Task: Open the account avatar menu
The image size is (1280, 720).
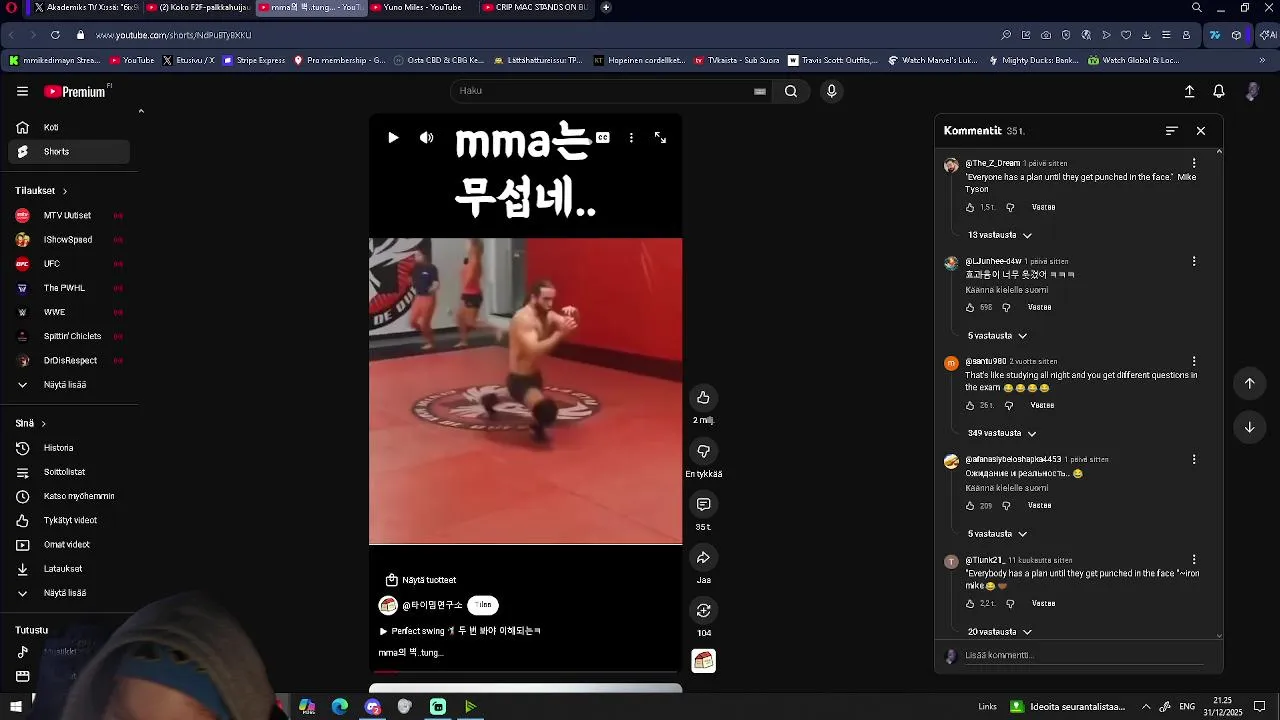Action: (1252, 91)
